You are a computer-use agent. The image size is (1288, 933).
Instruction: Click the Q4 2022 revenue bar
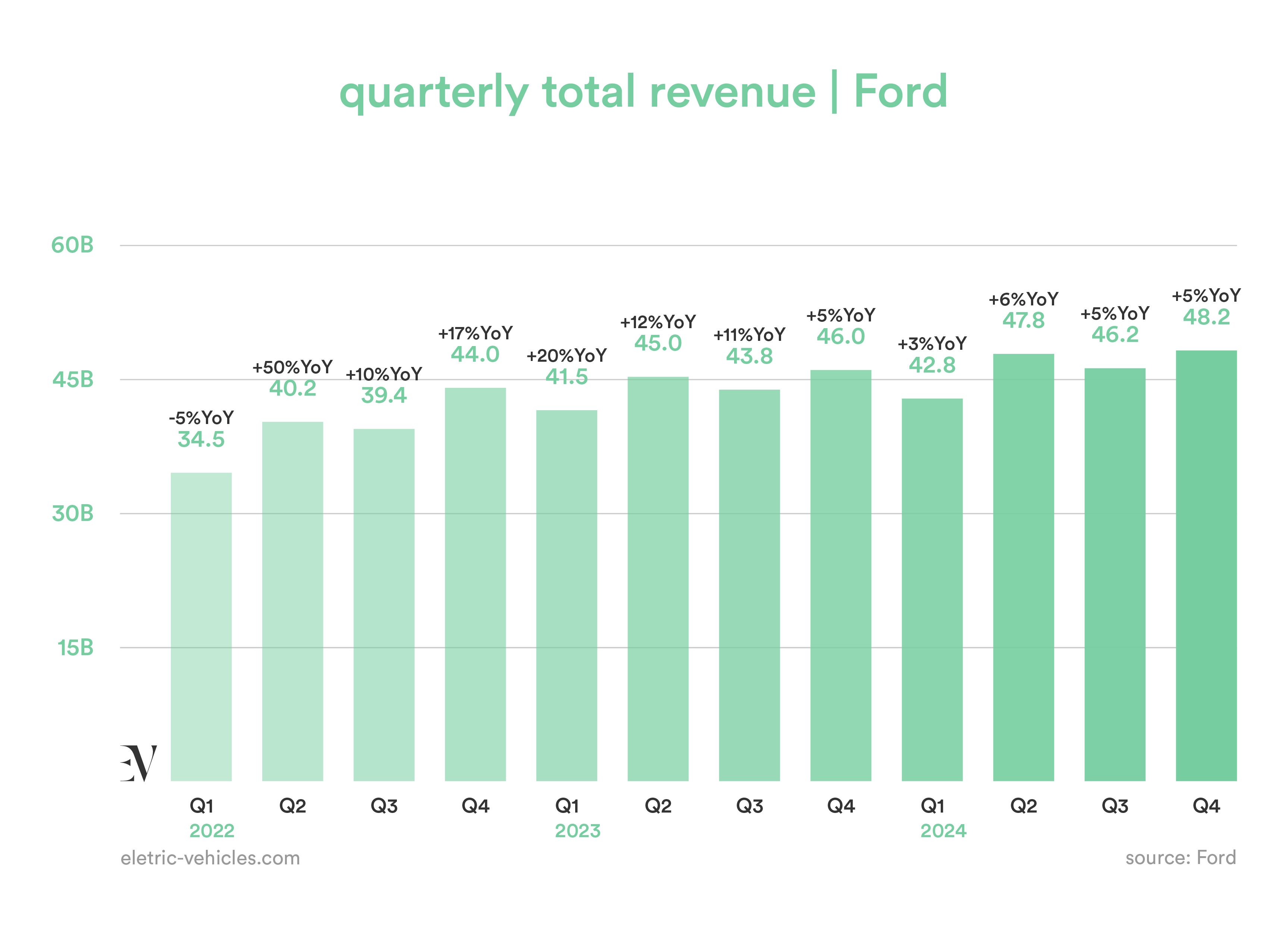coord(475,584)
